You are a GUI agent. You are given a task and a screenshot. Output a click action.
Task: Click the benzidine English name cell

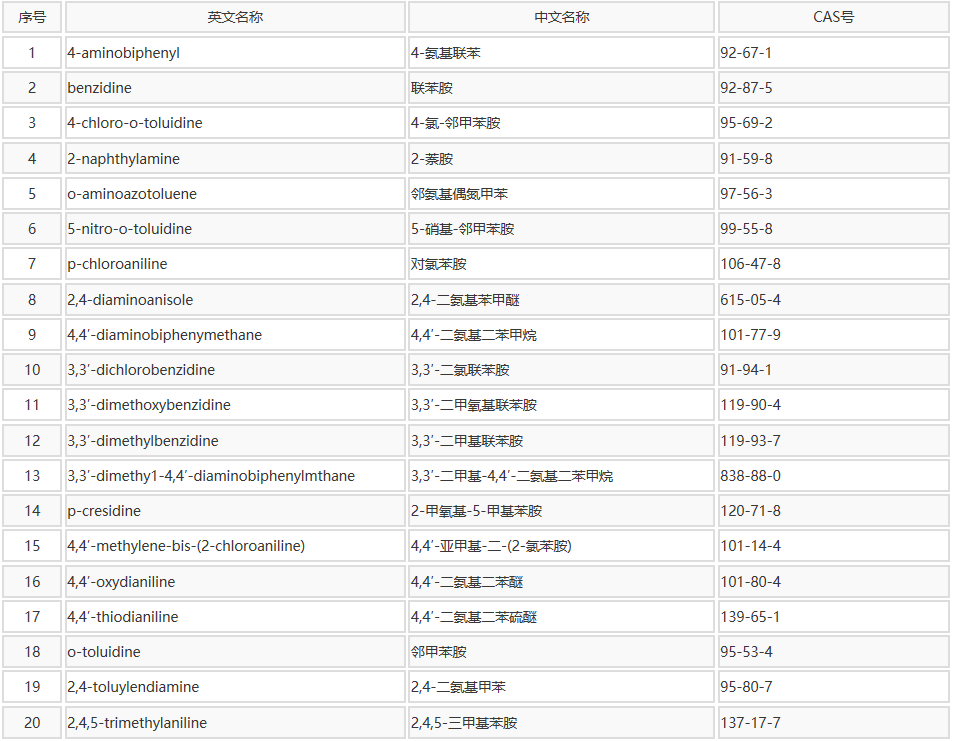pos(100,88)
